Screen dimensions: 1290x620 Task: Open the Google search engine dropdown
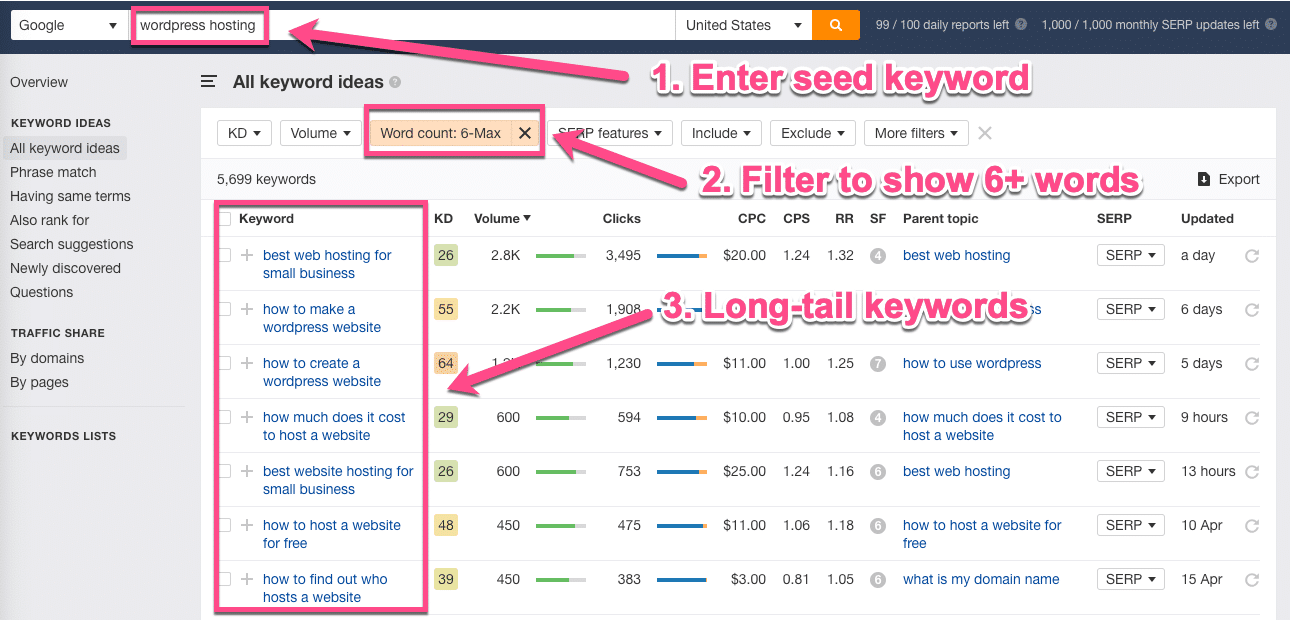click(67, 24)
